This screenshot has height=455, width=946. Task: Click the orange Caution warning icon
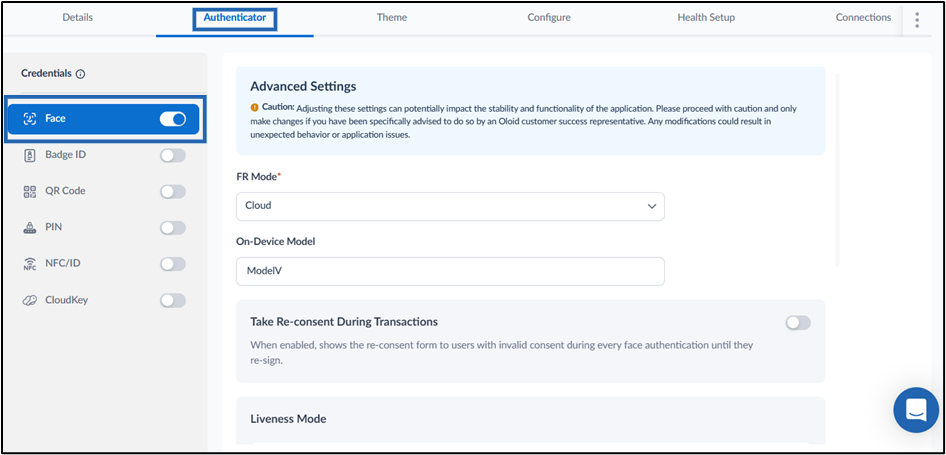(x=255, y=107)
